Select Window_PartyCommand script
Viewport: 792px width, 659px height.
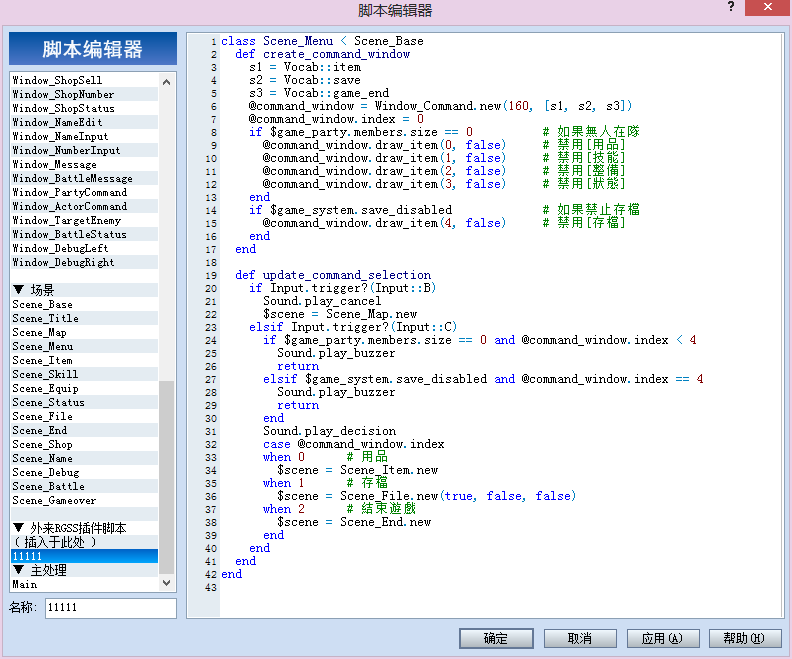[x=84, y=192]
